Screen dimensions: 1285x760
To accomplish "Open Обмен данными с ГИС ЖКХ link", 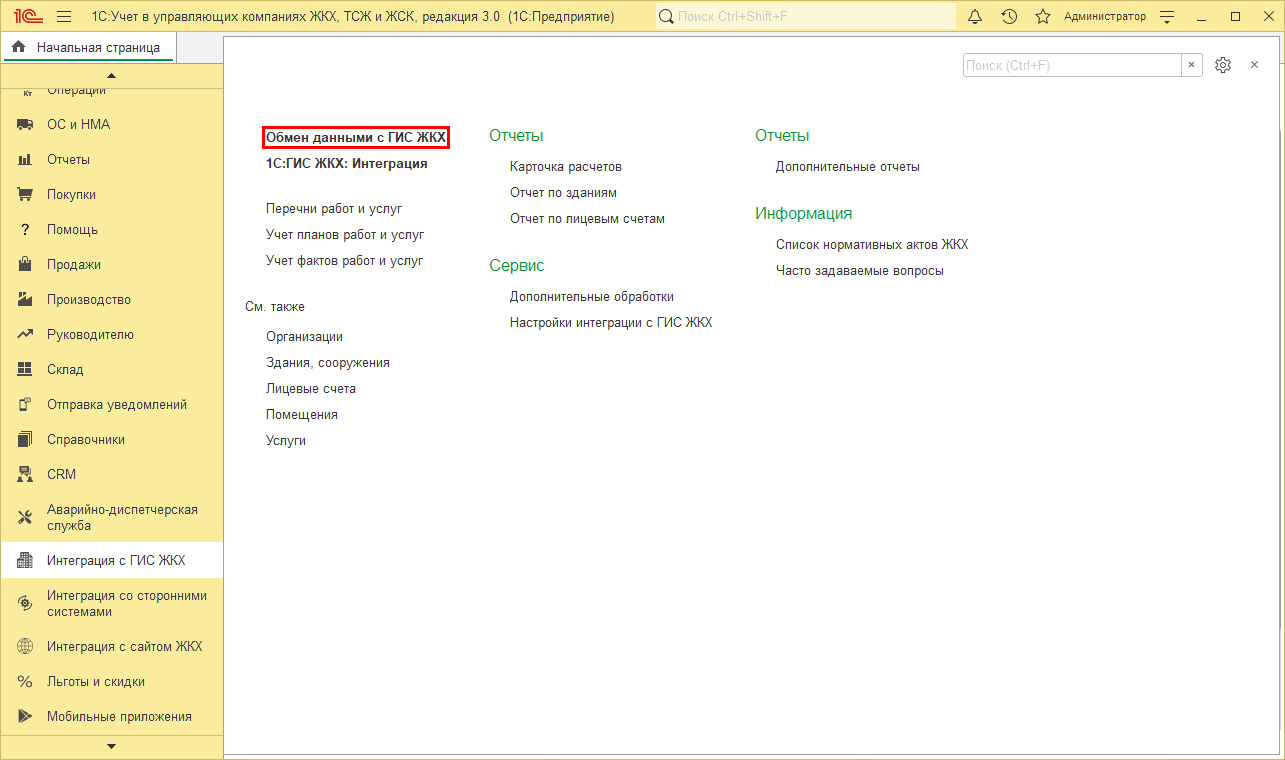I will (355, 138).
